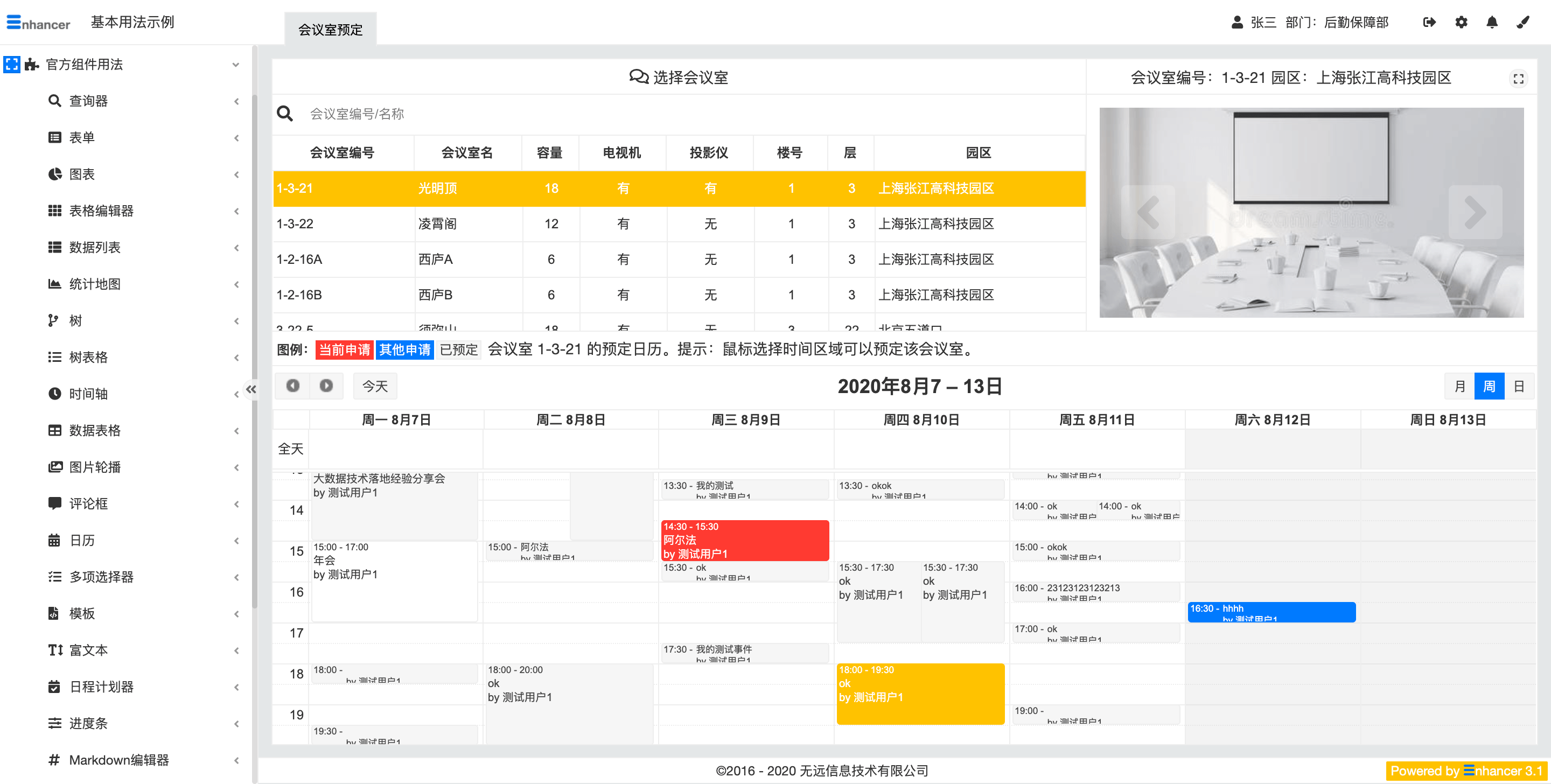Image resolution: width=1551 pixels, height=784 pixels.
Task: Expand the 日程计划器 sidebar item
Action: 101,687
